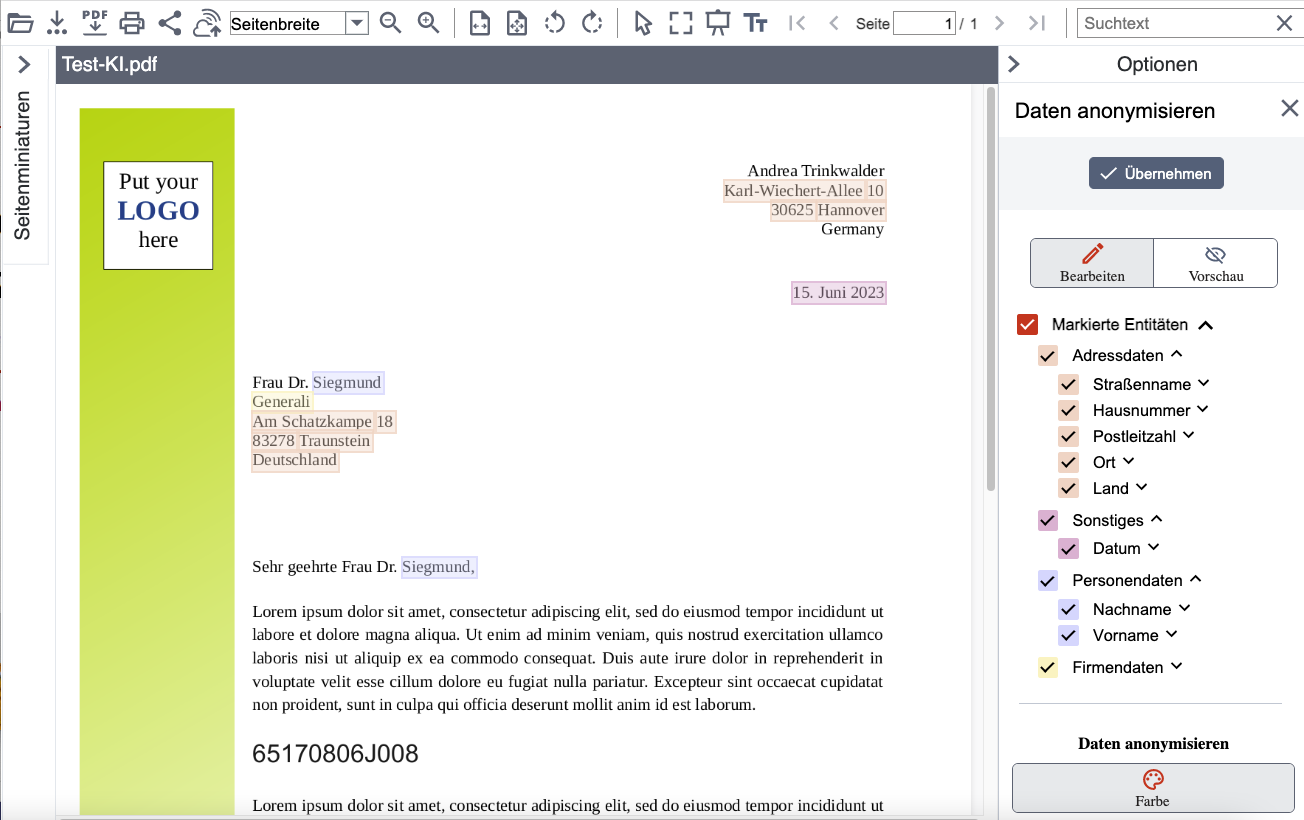
Task: Rotate page counterclockwise
Action: point(555,23)
